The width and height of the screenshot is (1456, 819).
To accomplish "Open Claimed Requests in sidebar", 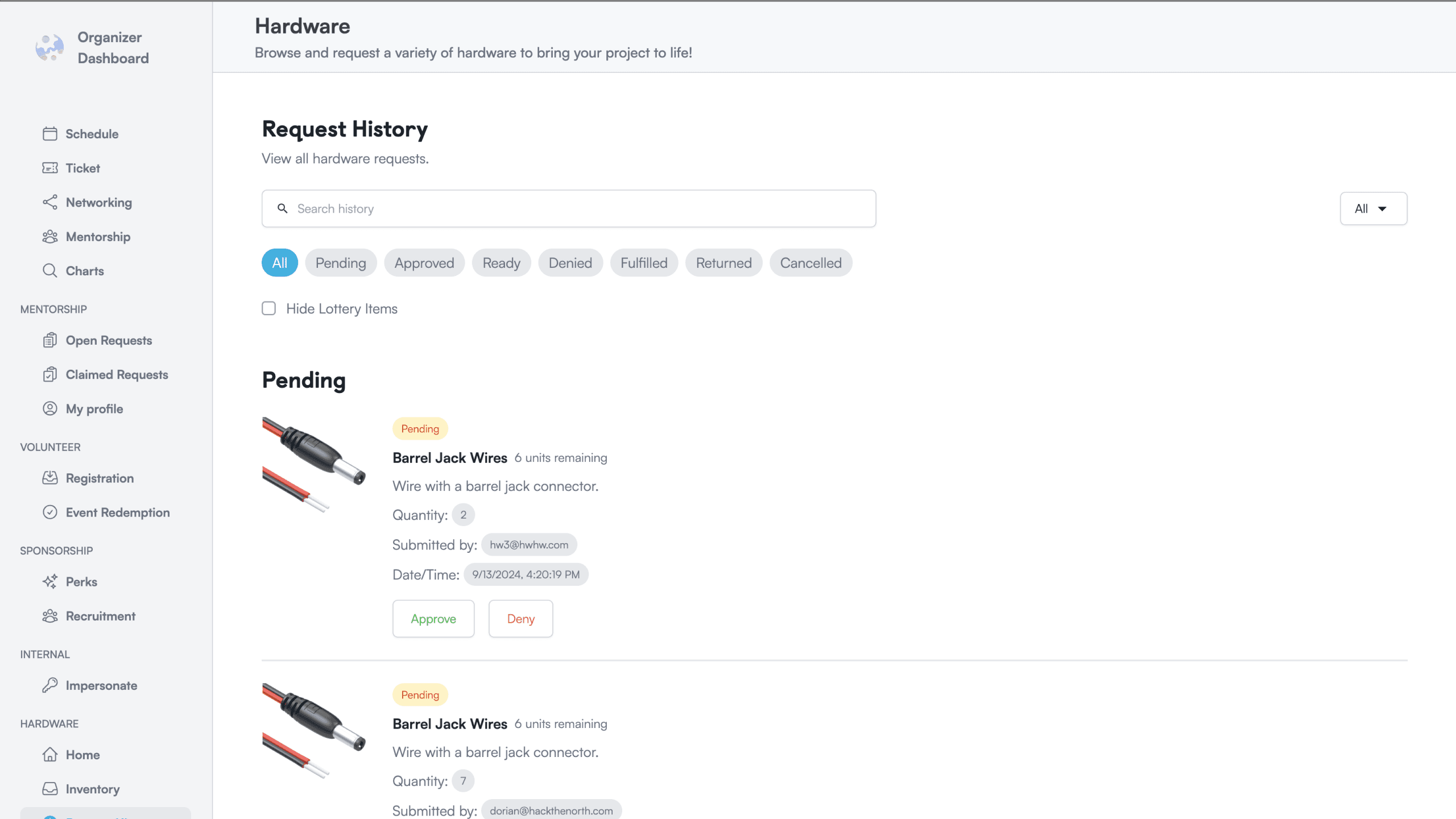I will [117, 374].
